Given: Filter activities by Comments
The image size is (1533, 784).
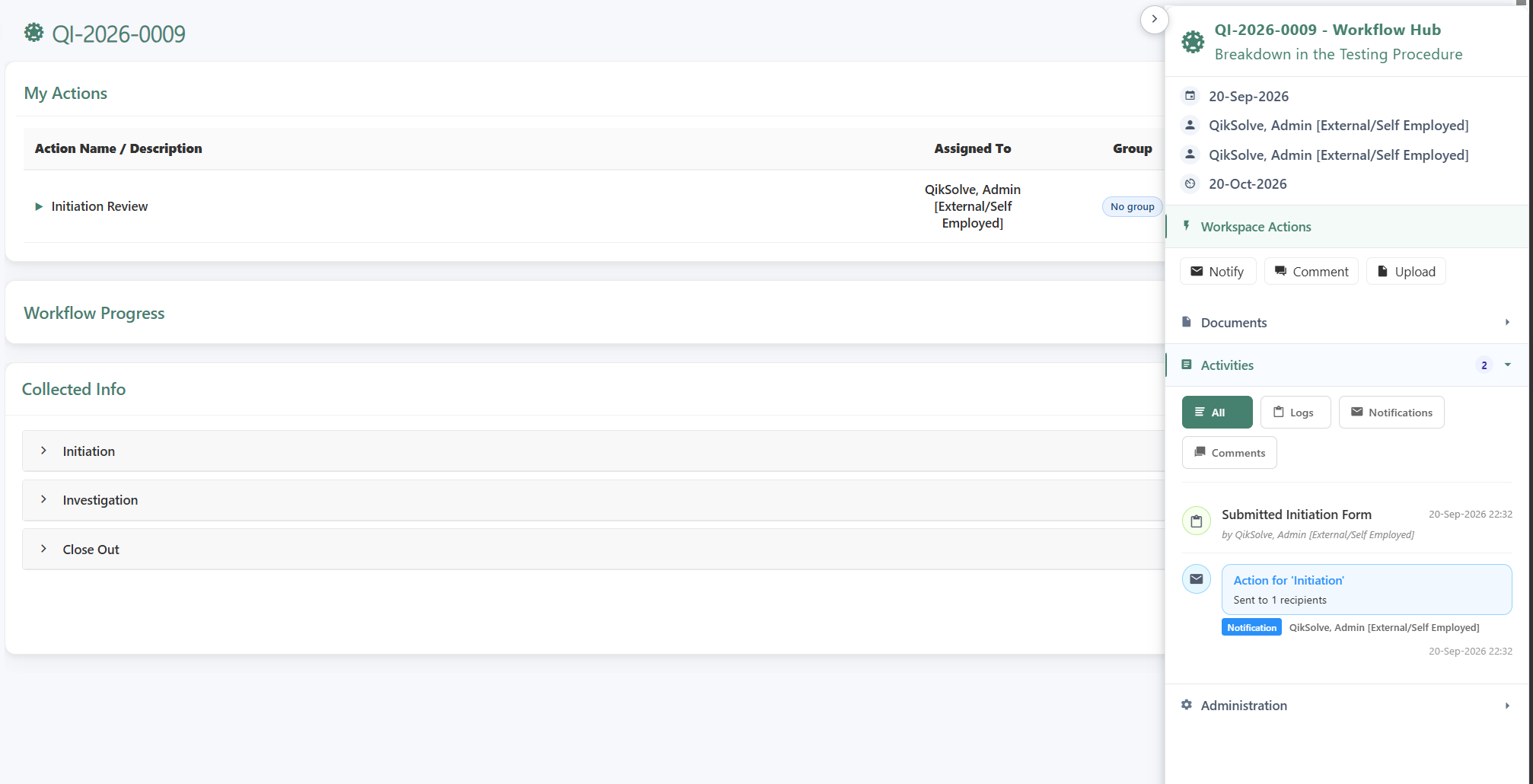Looking at the screenshot, I should coord(1229,453).
